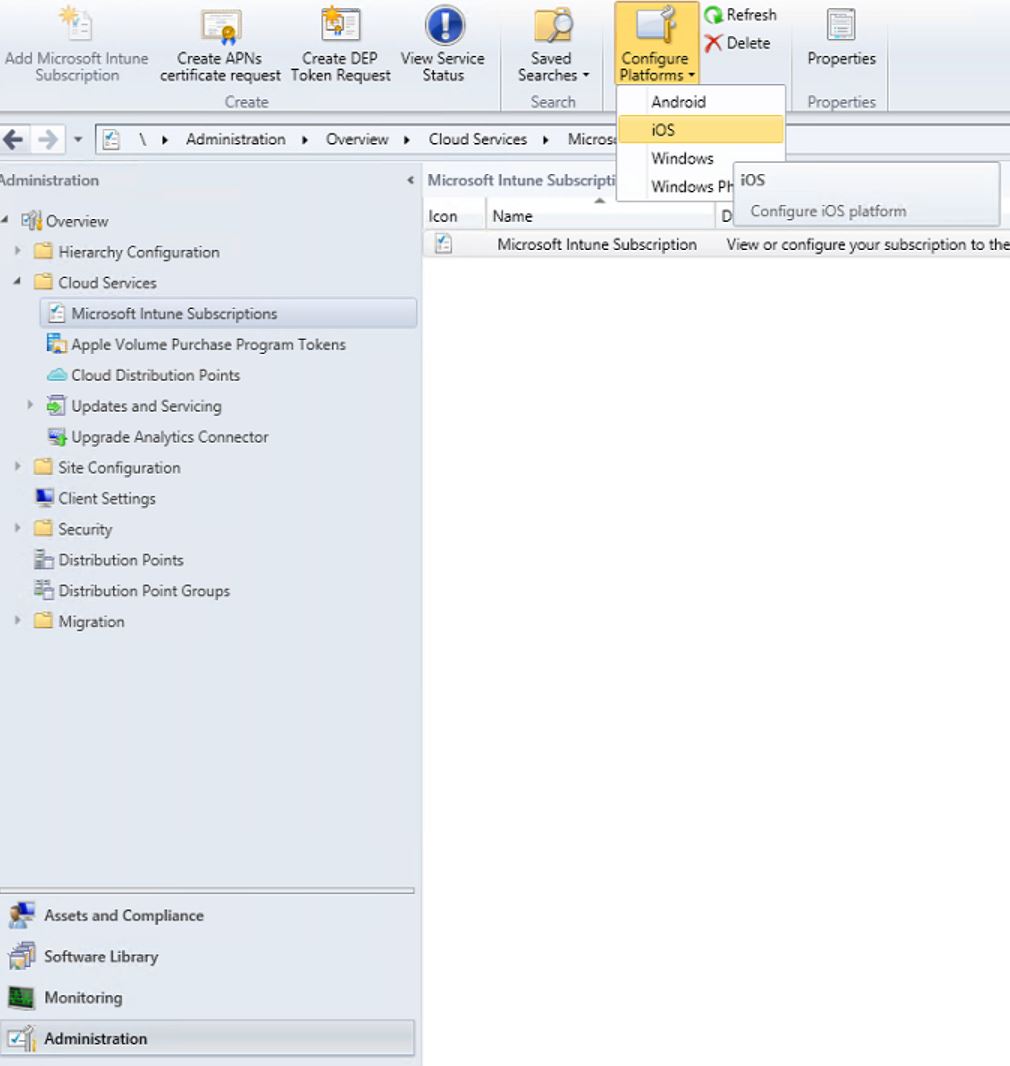Expand Updates and Servicing node
The height and width of the screenshot is (1066, 1010).
pyautogui.click(x=31, y=405)
